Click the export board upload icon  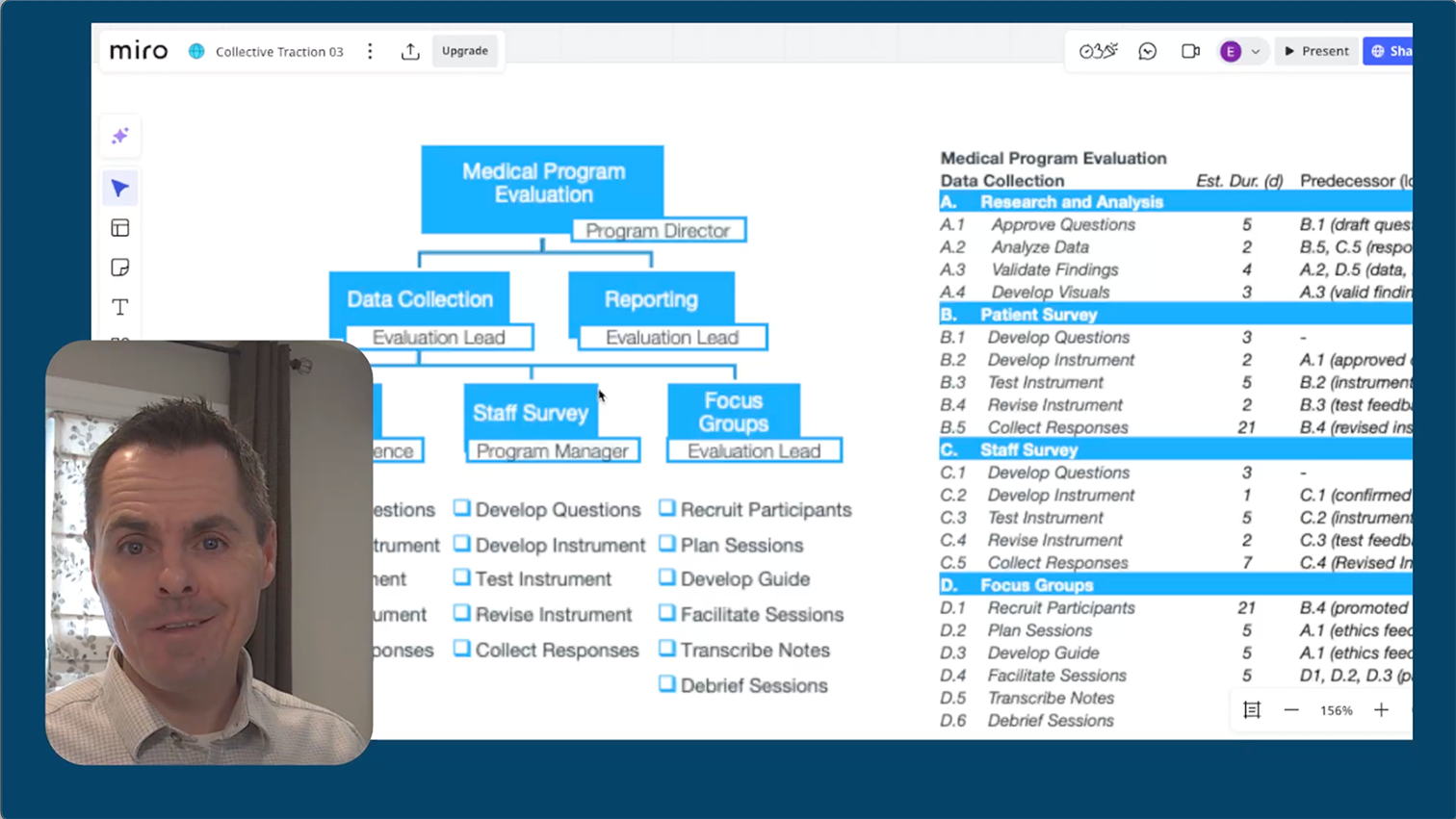point(410,52)
